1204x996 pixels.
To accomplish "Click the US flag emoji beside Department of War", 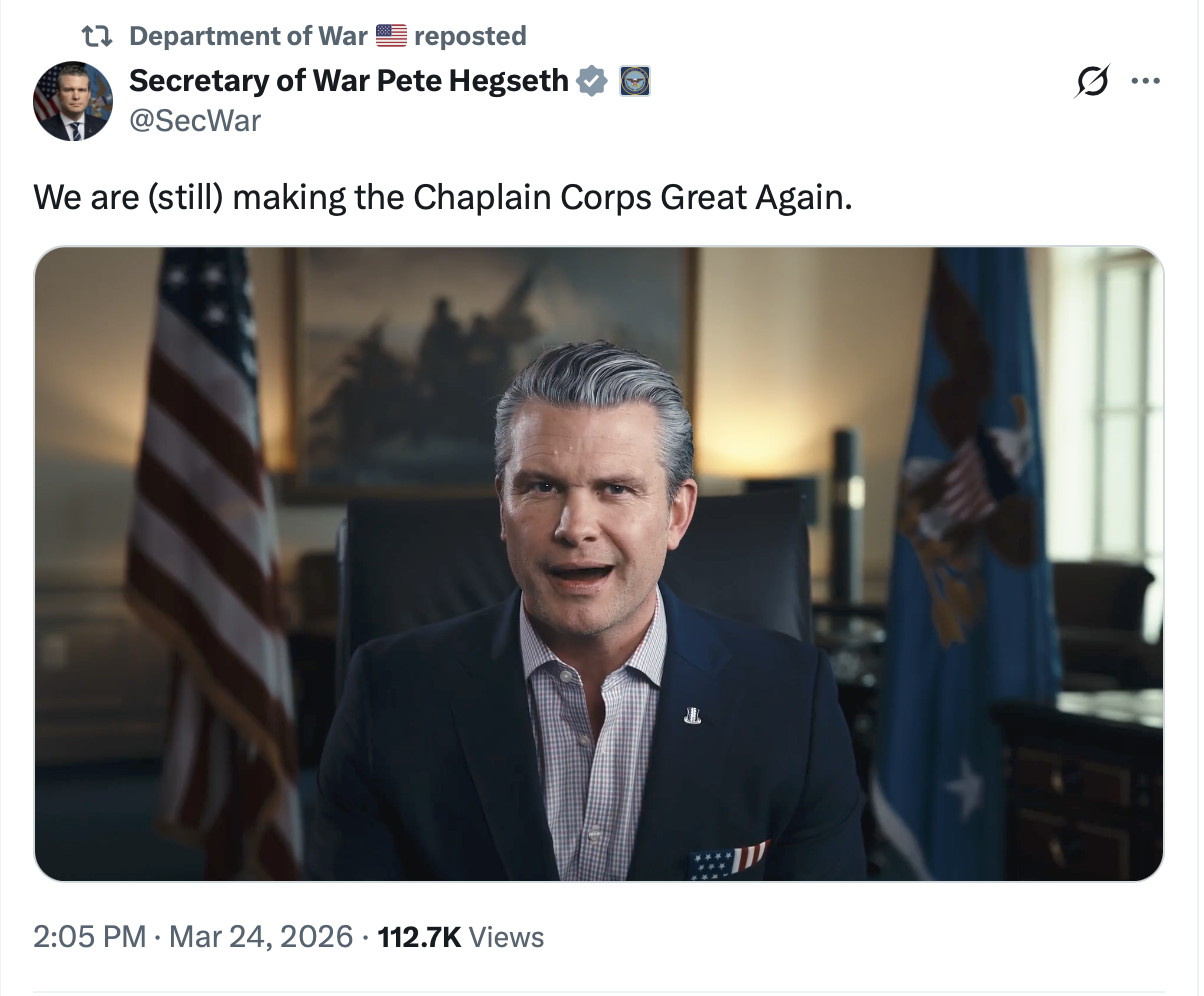I will 391,37.
